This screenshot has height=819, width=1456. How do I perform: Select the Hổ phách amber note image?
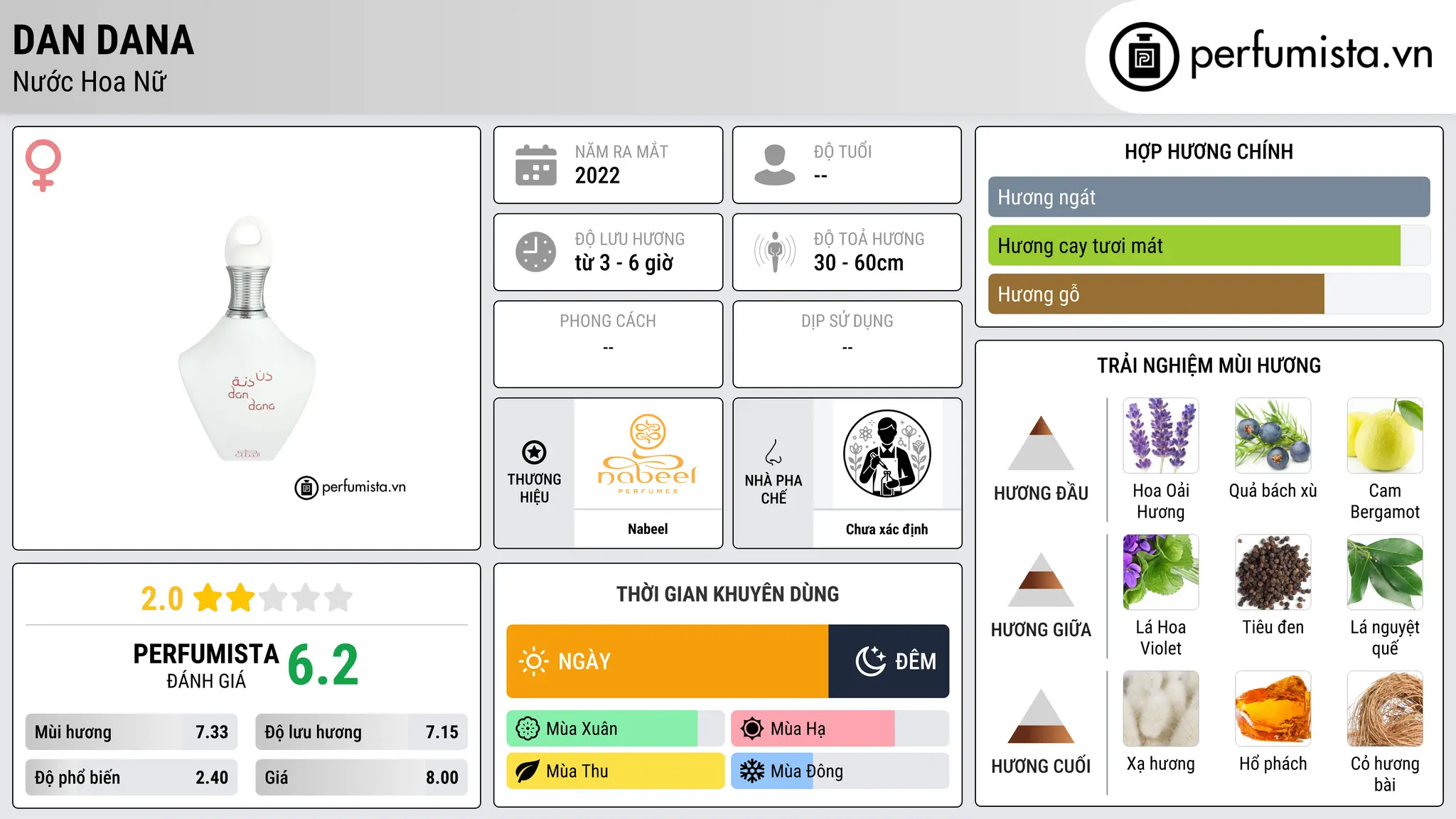pyautogui.click(x=1273, y=709)
